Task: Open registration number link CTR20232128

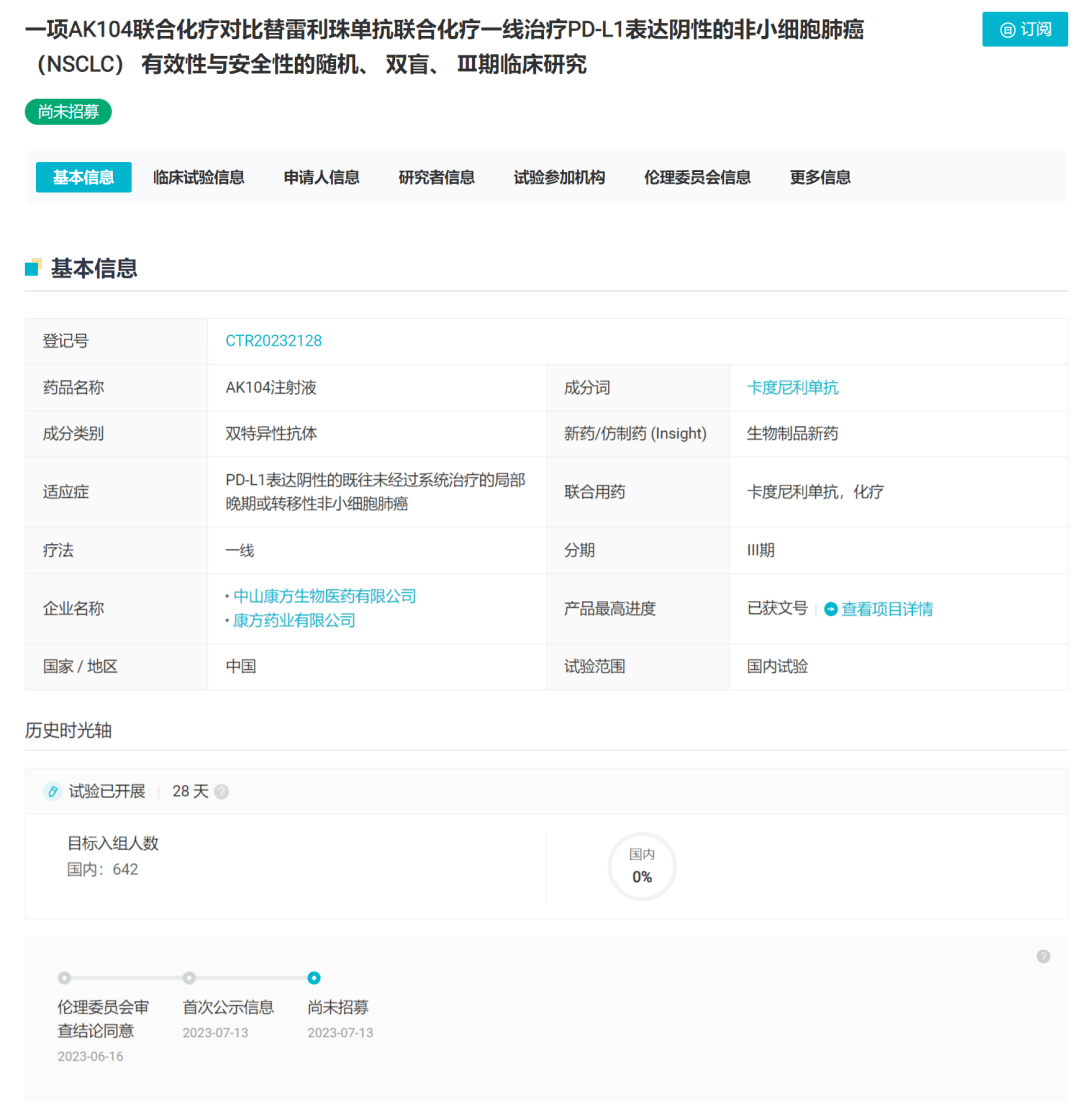Action: tap(272, 340)
